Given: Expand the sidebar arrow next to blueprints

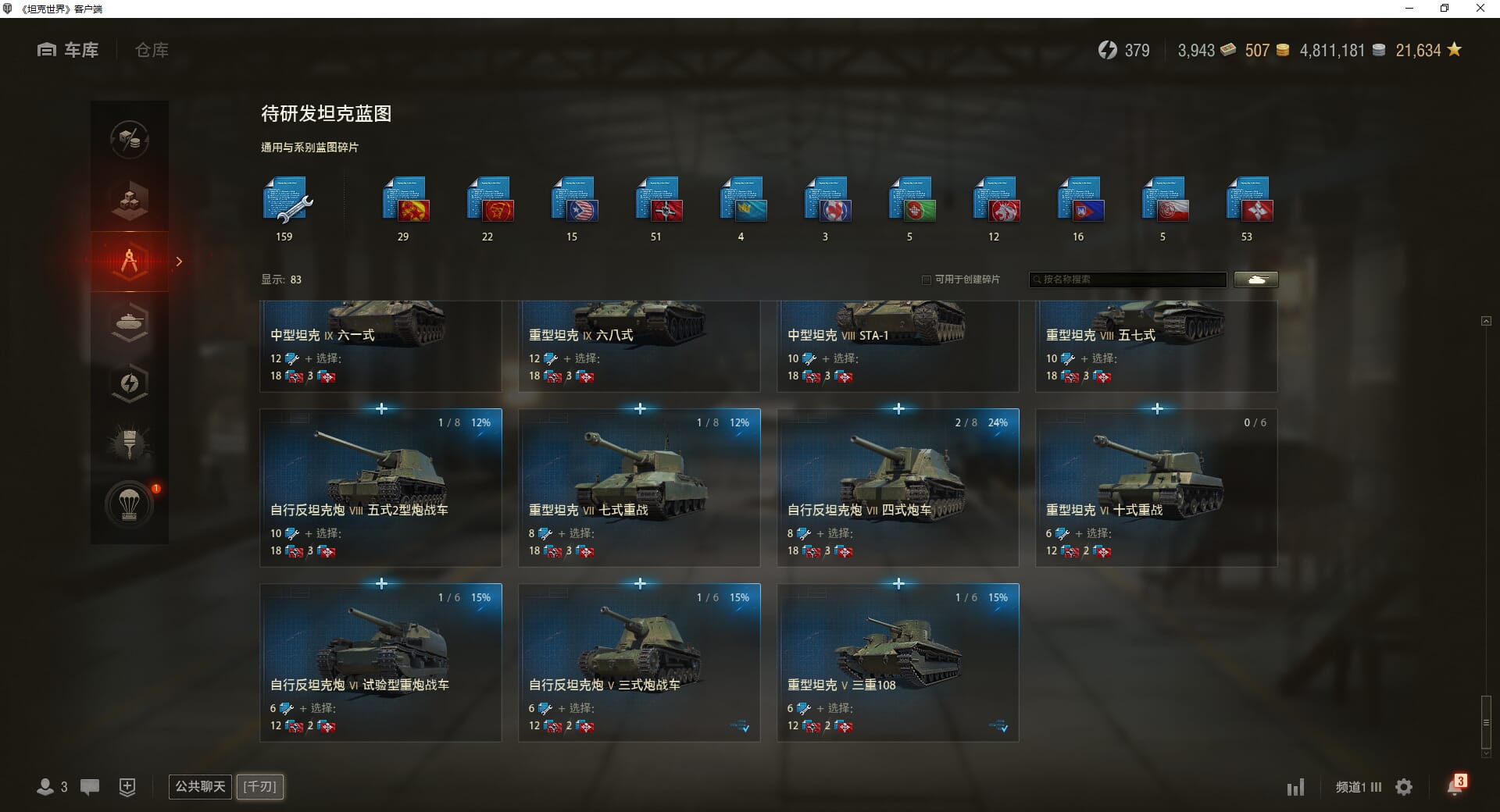Looking at the screenshot, I should tap(179, 262).
